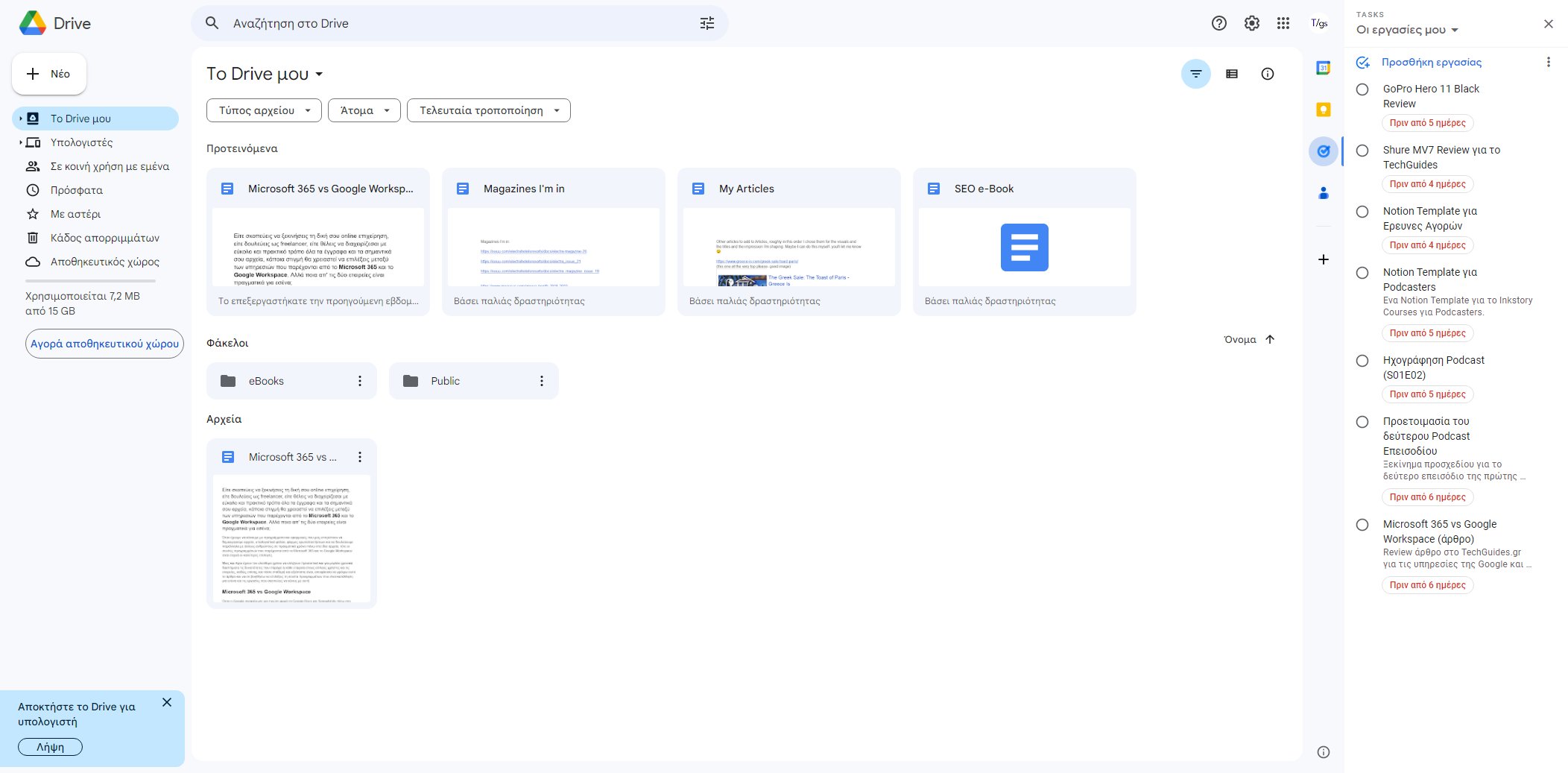Open the file details info panel
Screen dimensions: 1568x773
[x=1268, y=74]
